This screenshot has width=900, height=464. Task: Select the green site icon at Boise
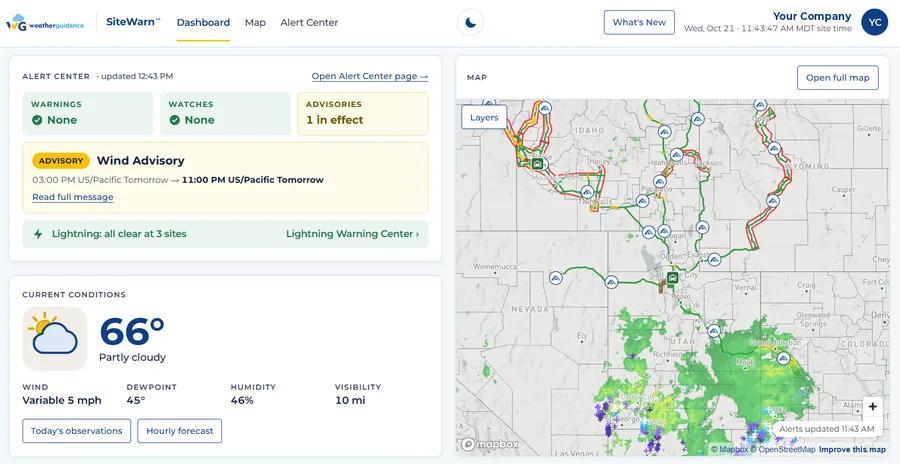[537, 164]
